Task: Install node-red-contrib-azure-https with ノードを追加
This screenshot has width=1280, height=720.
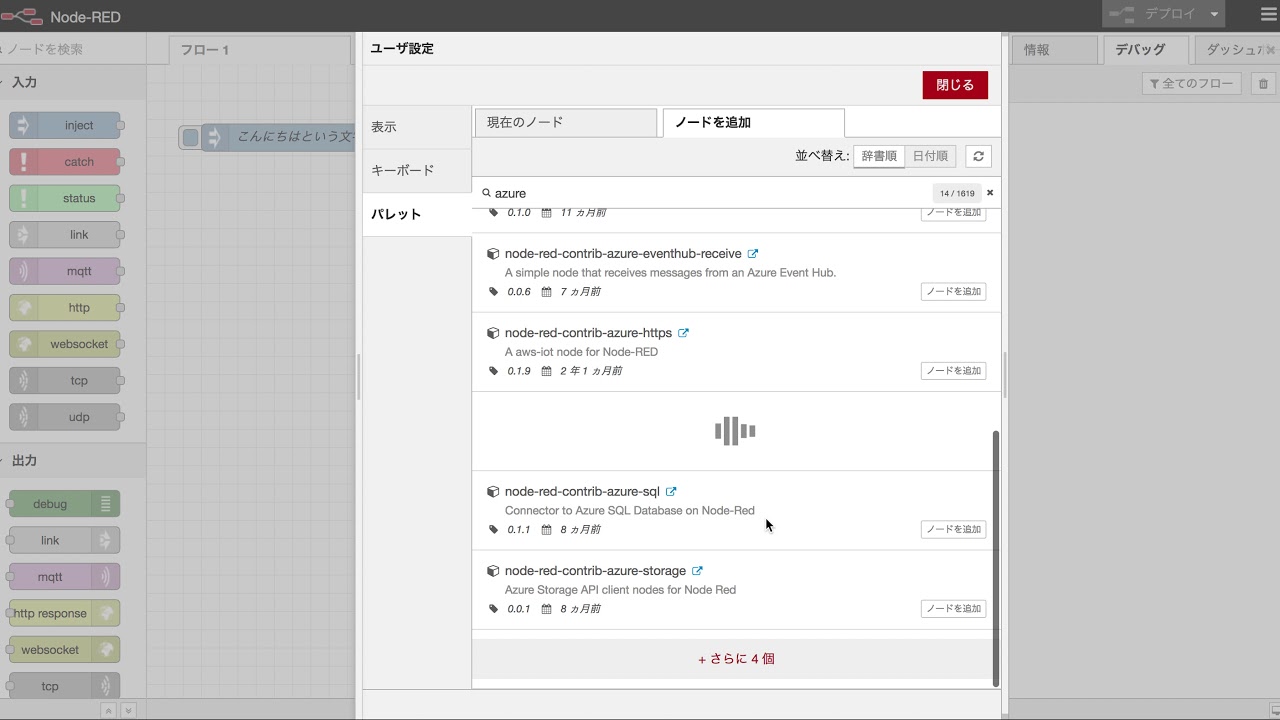Action: tap(953, 371)
